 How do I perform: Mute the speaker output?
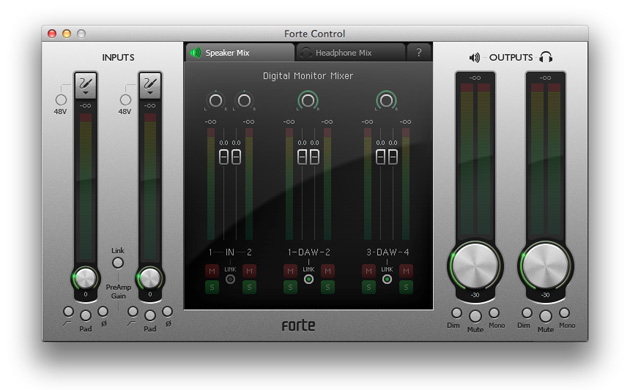[475, 316]
